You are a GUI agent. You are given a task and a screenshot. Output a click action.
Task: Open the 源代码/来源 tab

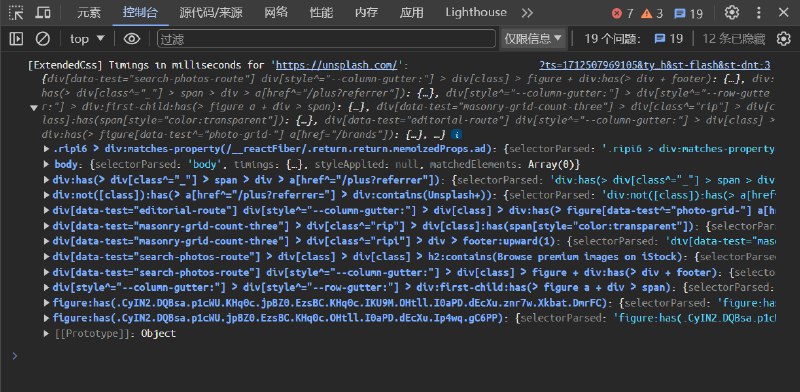point(211,13)
